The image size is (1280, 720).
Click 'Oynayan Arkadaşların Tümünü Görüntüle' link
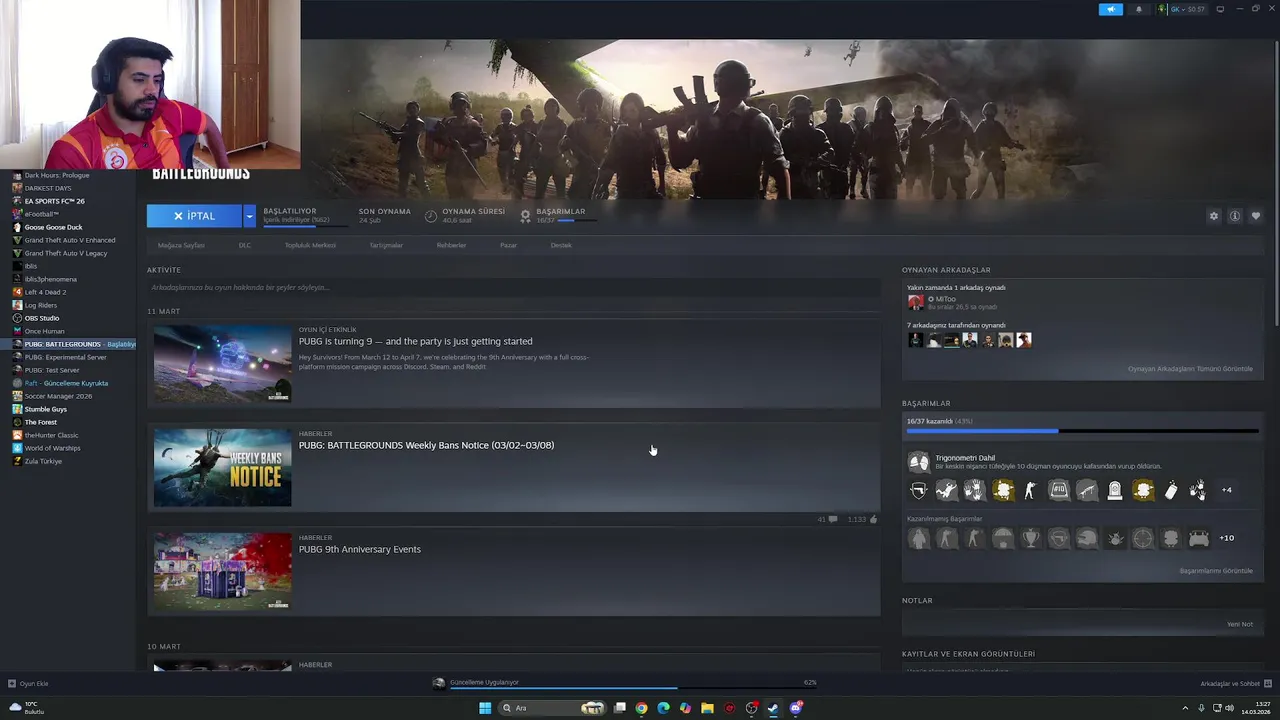pyautogui.click(x=1190, y=369)
